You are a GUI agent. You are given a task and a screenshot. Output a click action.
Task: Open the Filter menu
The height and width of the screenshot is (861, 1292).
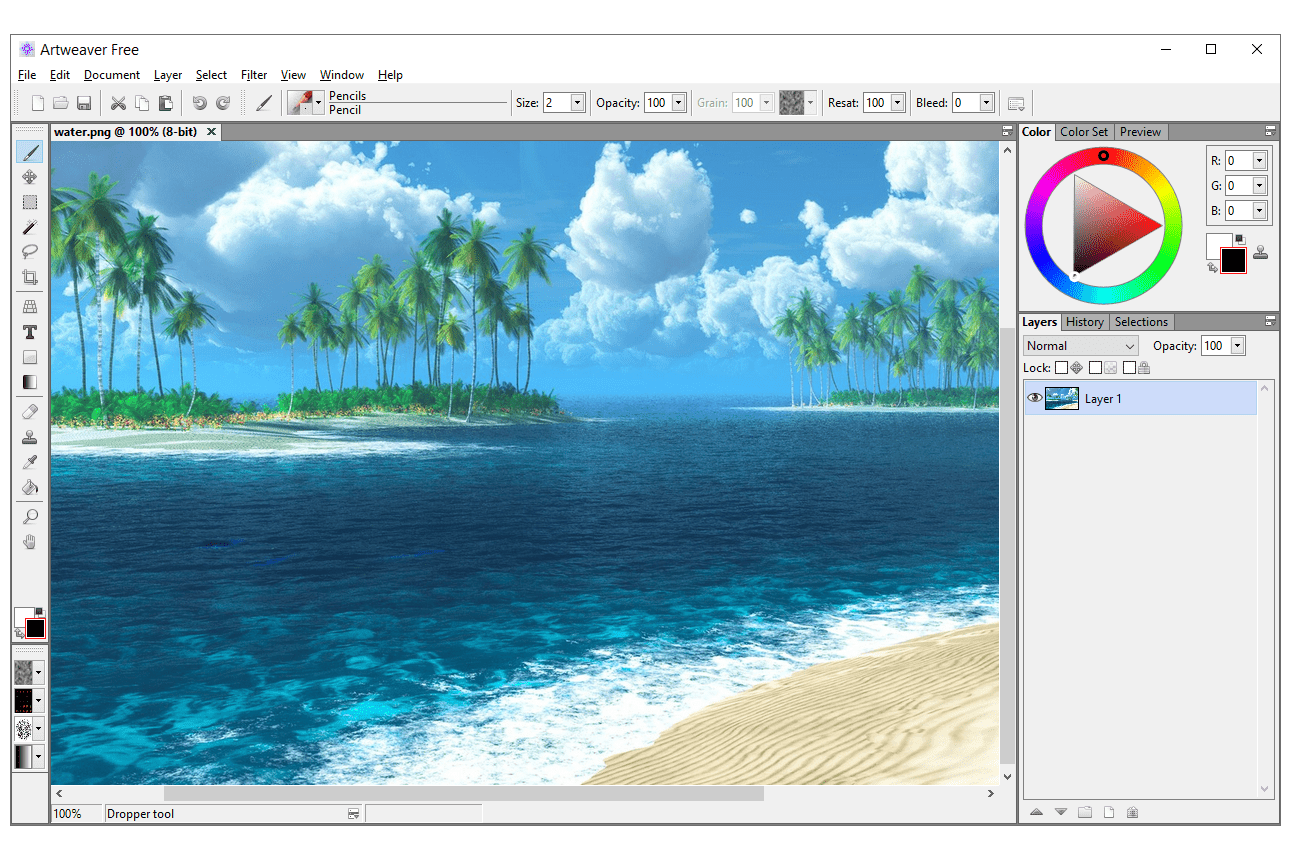click(254, 75)
